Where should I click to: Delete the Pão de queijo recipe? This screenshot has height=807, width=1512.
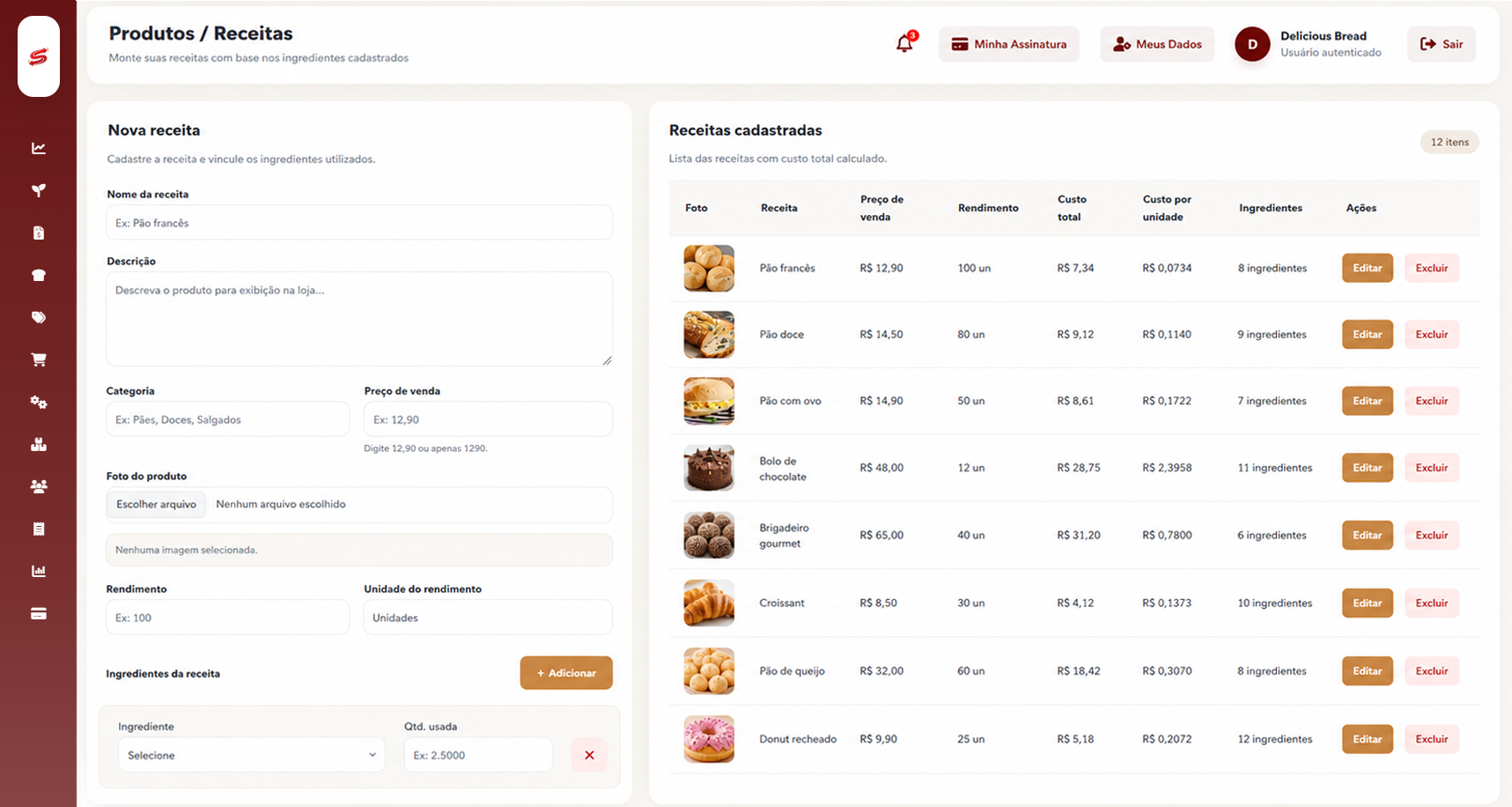[1432, 671]
